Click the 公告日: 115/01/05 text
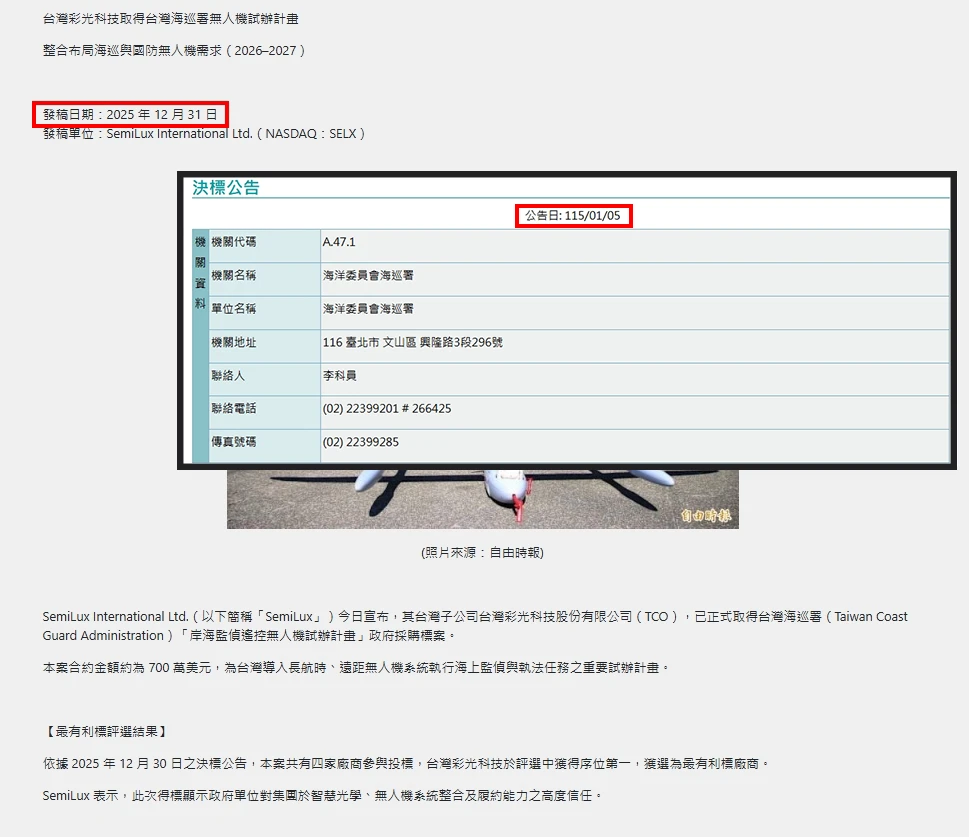The width and height of the screenshot is (969, 837). click(x=573, y=216)
